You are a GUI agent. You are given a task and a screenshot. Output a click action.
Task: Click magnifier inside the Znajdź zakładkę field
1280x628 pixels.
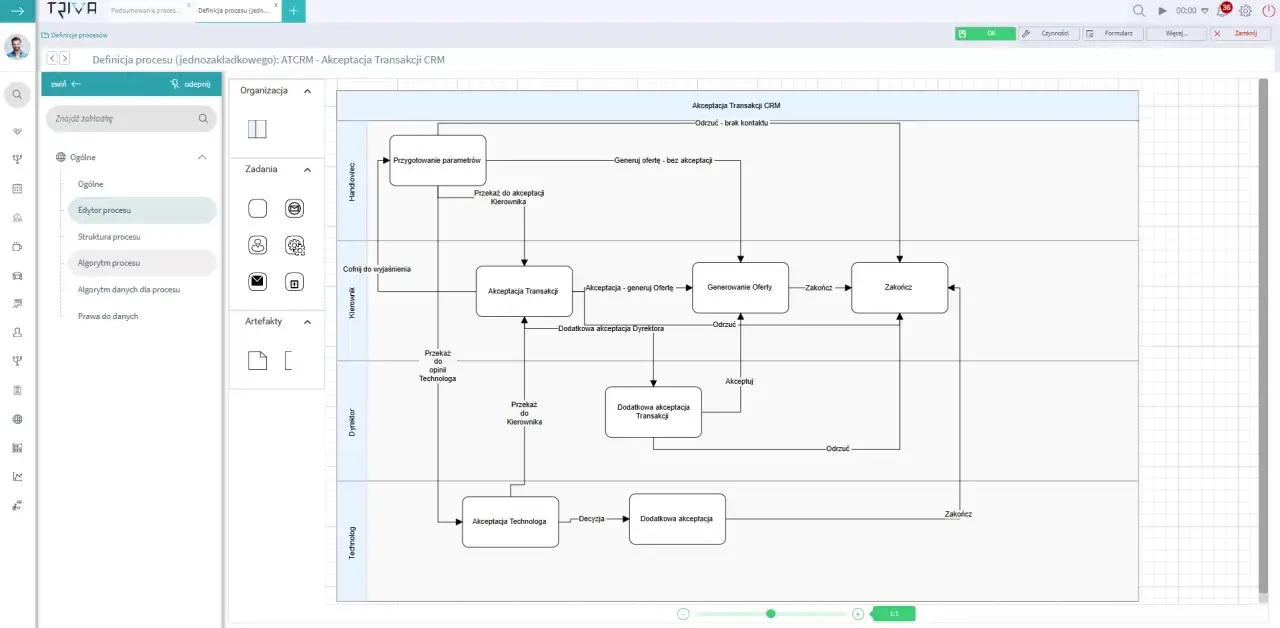[203, 118]
